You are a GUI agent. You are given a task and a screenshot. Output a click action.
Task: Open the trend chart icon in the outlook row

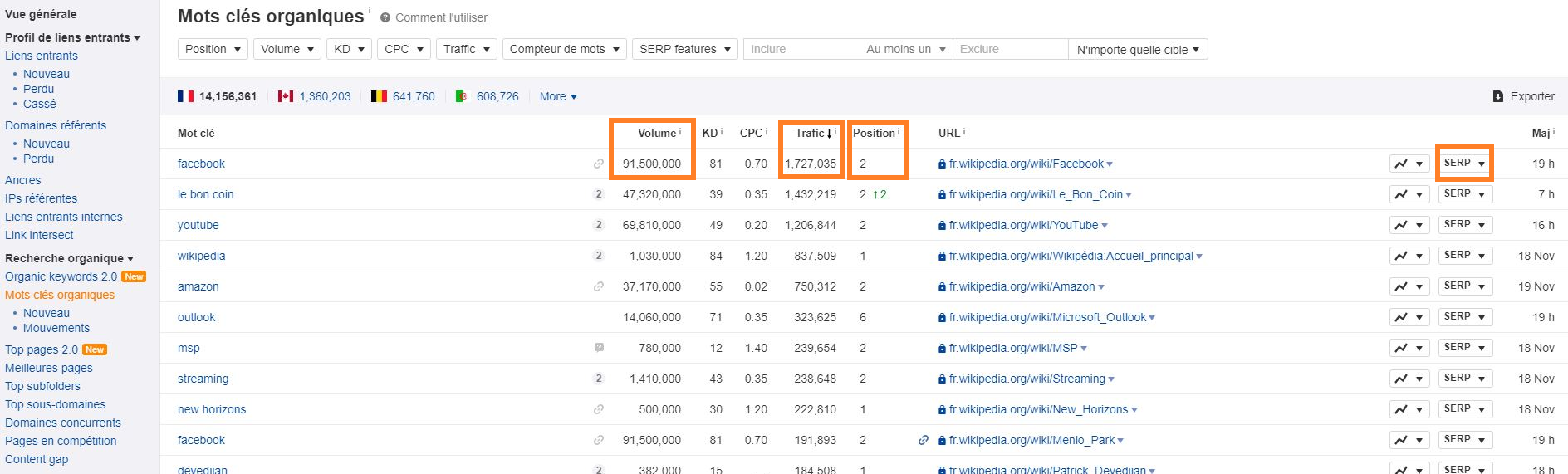pyautogui.click(x=1409, y=317)
